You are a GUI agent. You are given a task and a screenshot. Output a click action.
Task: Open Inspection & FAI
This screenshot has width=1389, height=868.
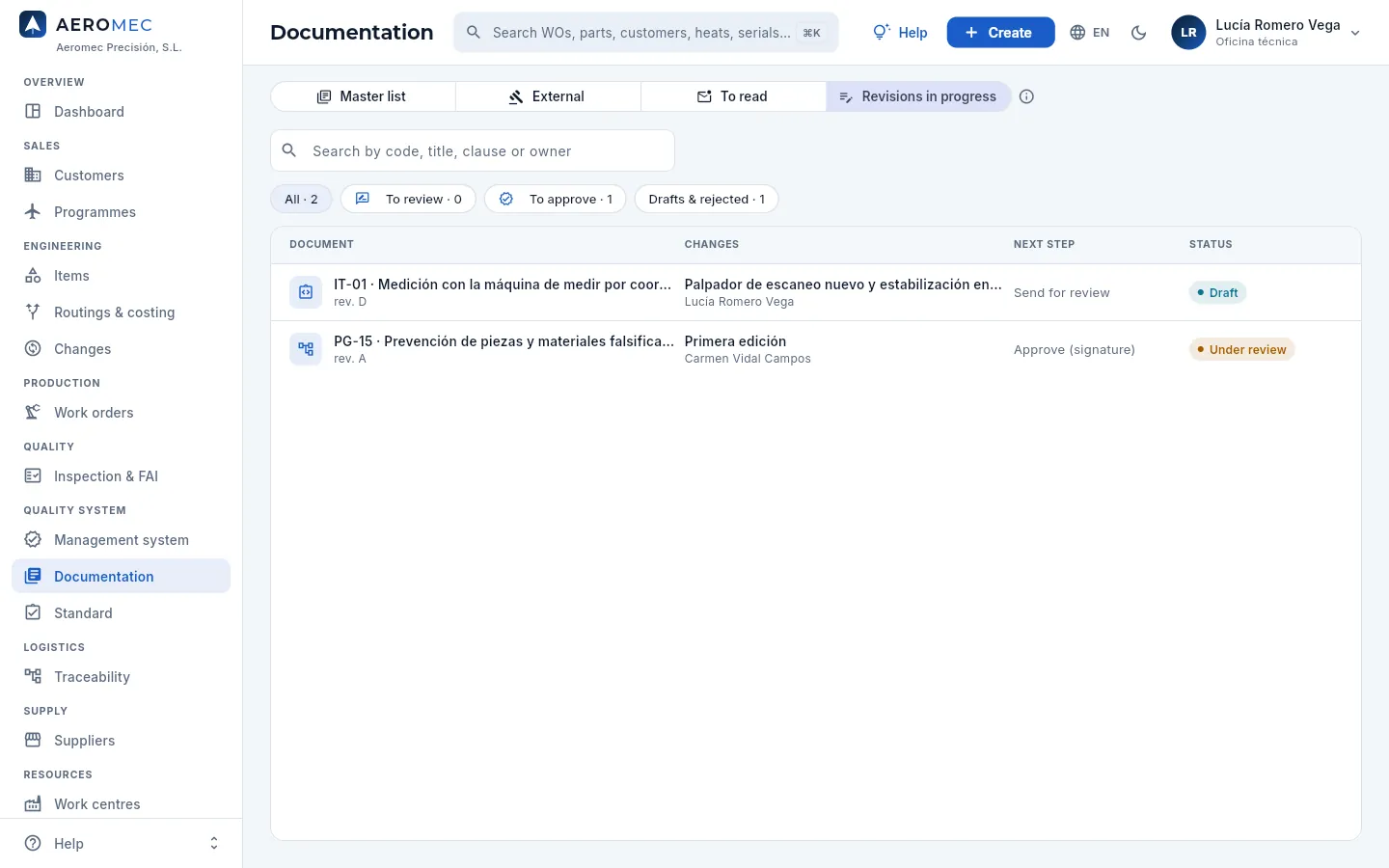tap(122, 476)
